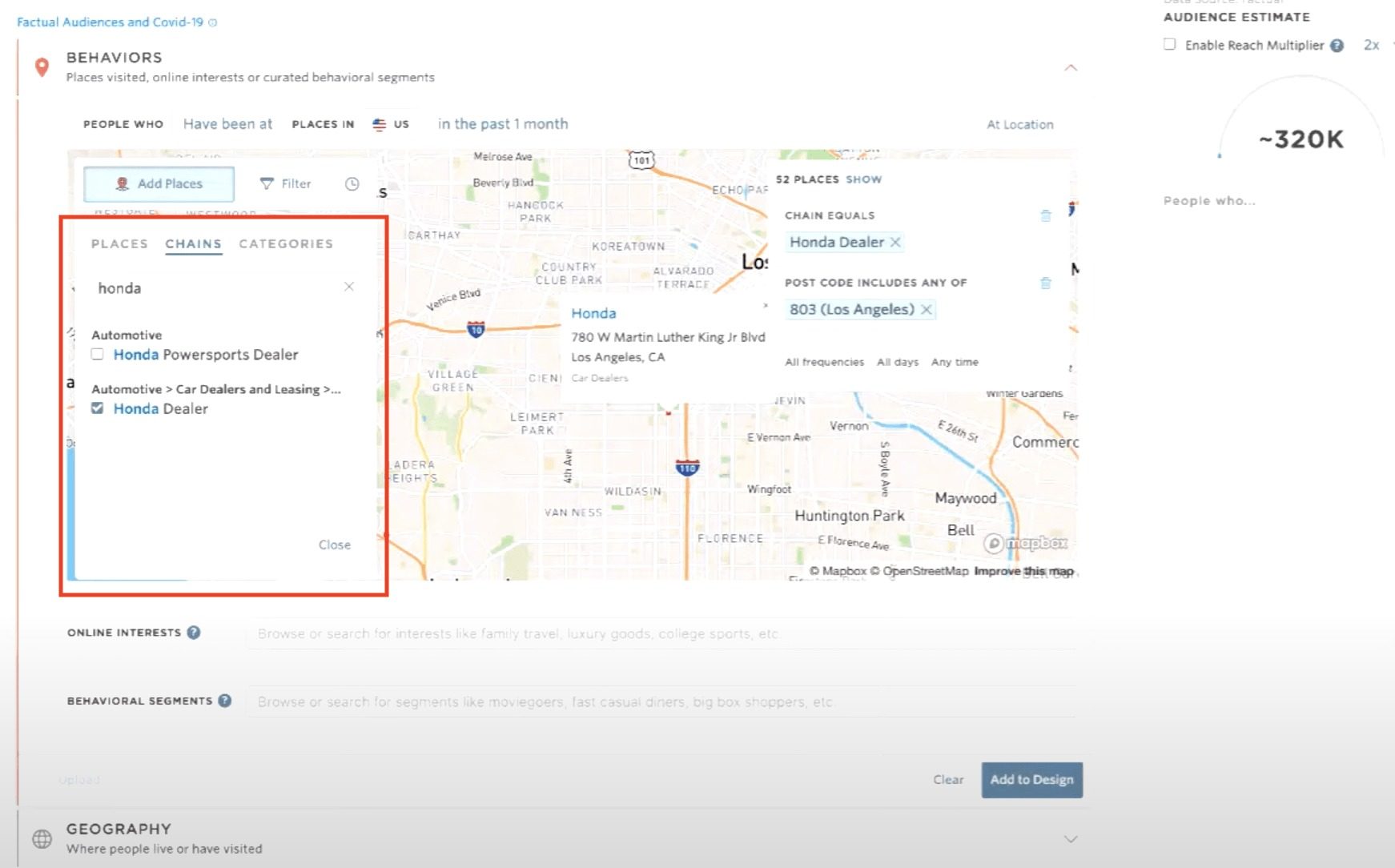Click the Upload link below the map

(x=79, y=780)
